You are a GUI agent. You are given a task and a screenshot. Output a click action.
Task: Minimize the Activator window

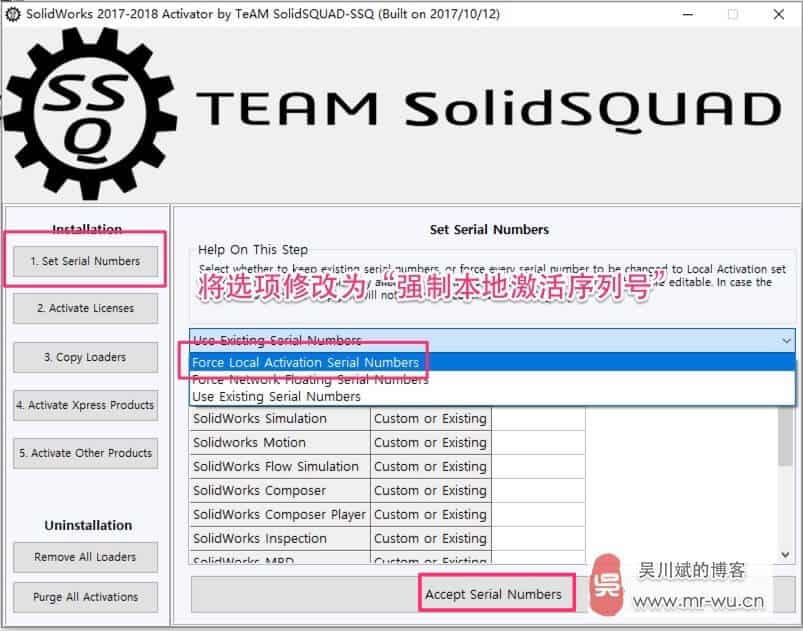(x=688, y=14)
